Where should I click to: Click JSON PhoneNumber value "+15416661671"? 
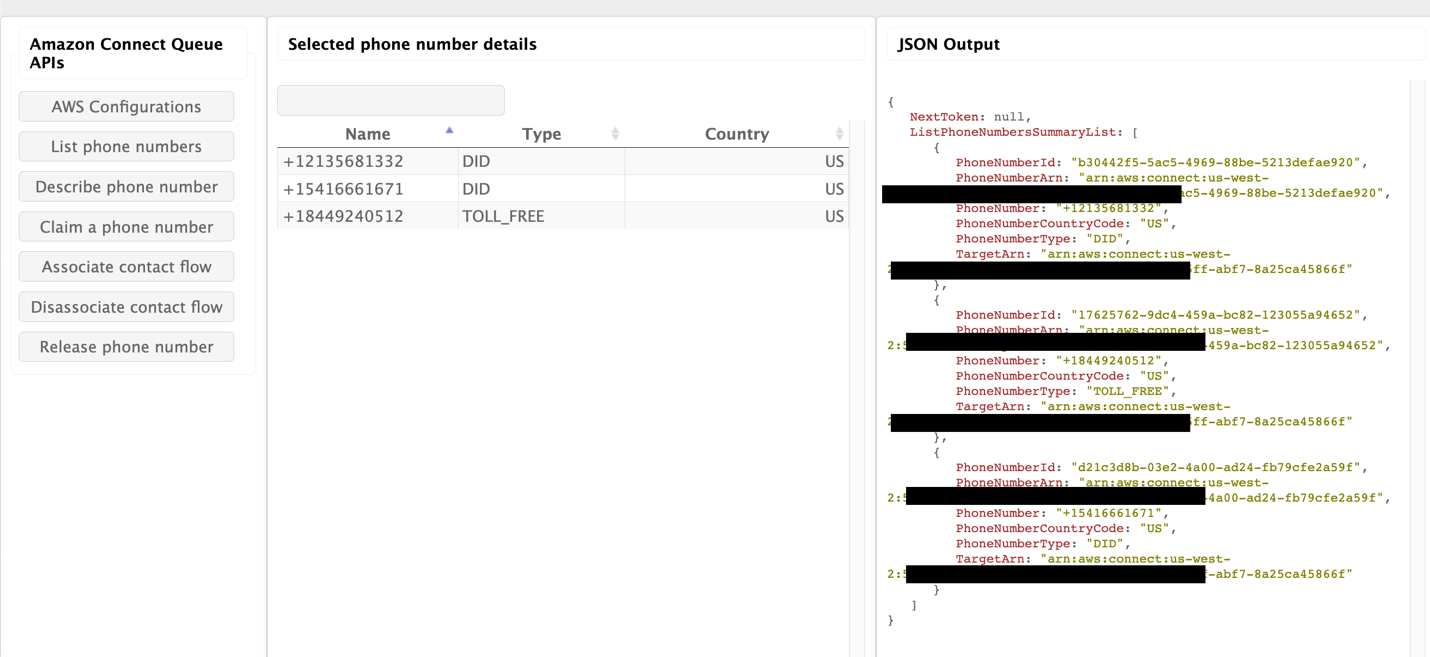(1109, 513)
